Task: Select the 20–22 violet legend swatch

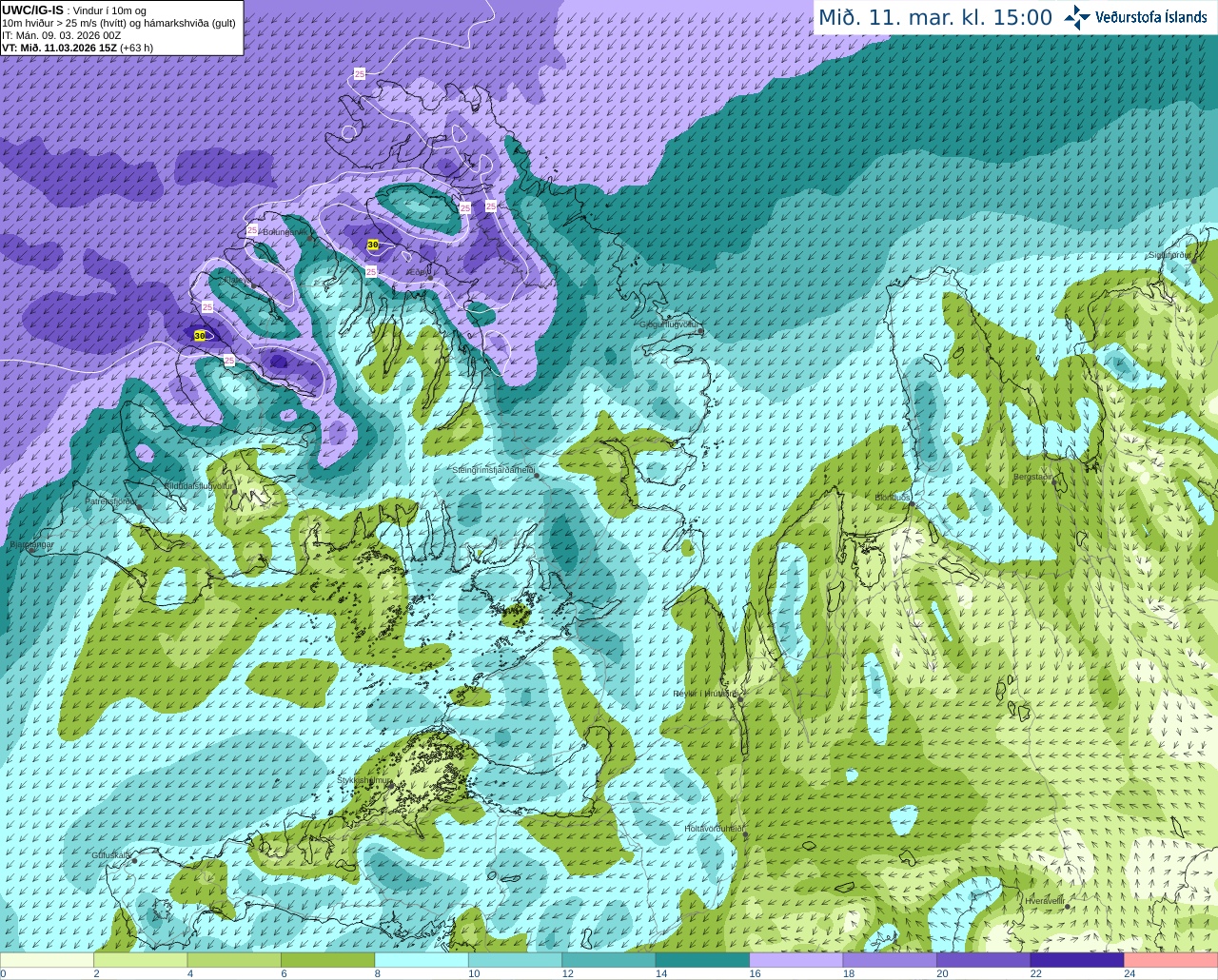Action: 983,960
